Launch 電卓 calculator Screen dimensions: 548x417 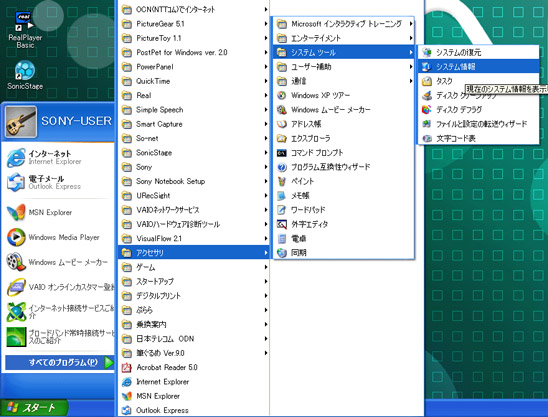point(344,238)
